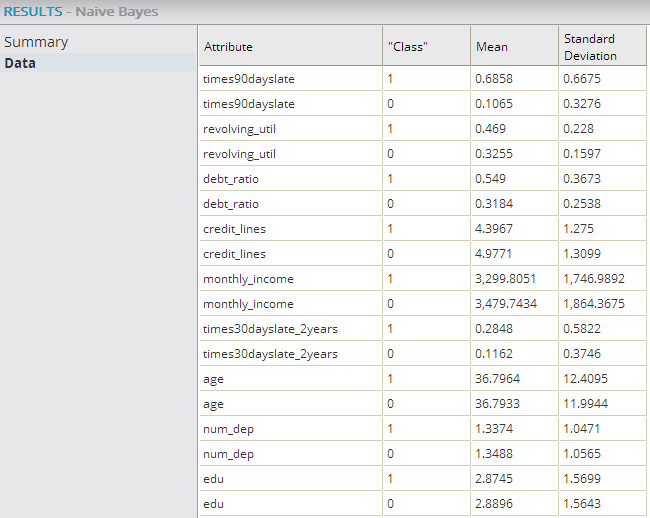Screen dimensions: 650x518
Task: Click the Mean column header
Action: click(491, 47)
